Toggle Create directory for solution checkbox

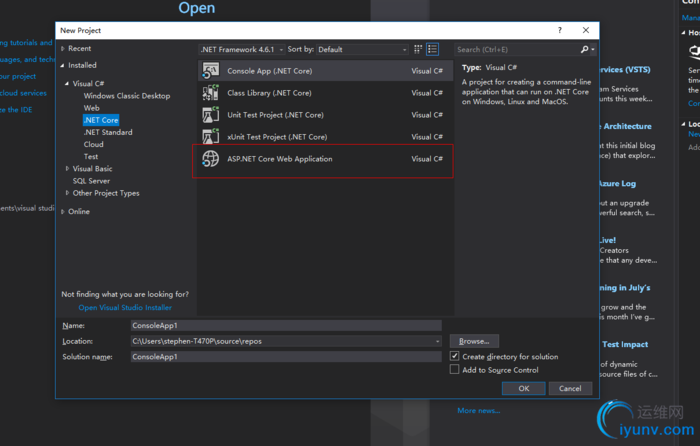click(x=454, y=356)
